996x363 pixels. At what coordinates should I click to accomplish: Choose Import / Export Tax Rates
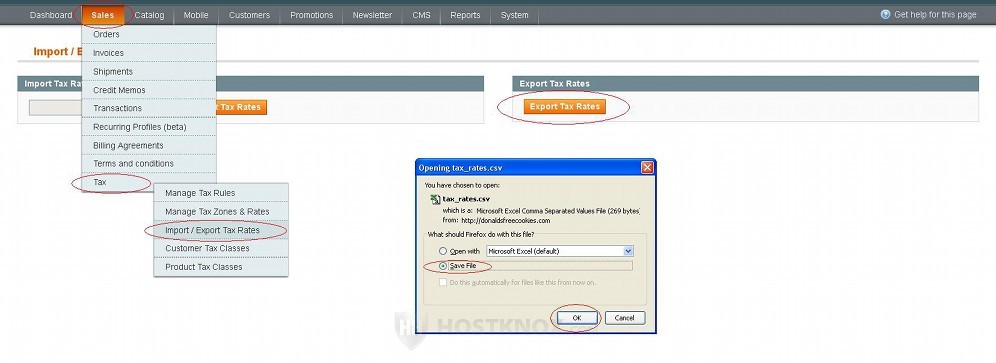[221, 229]
